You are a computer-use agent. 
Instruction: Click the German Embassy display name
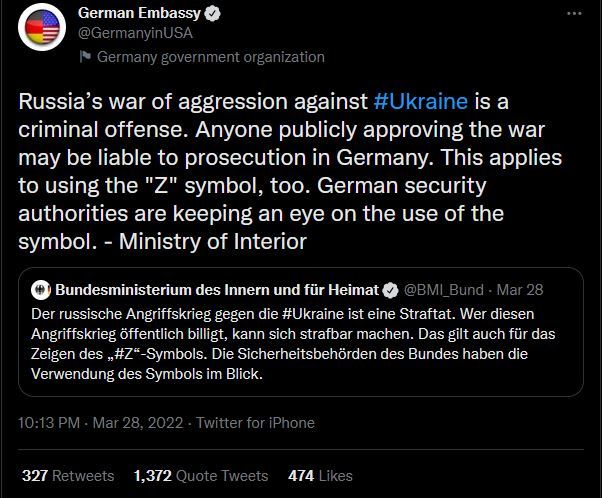tap(139, 13)
